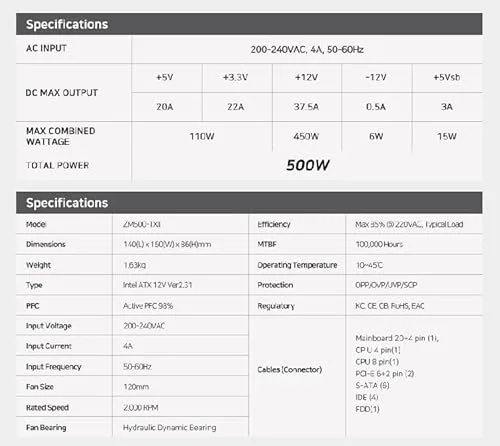
Task: Click the 'Dimensions' row label
Action: coord(46,244)
